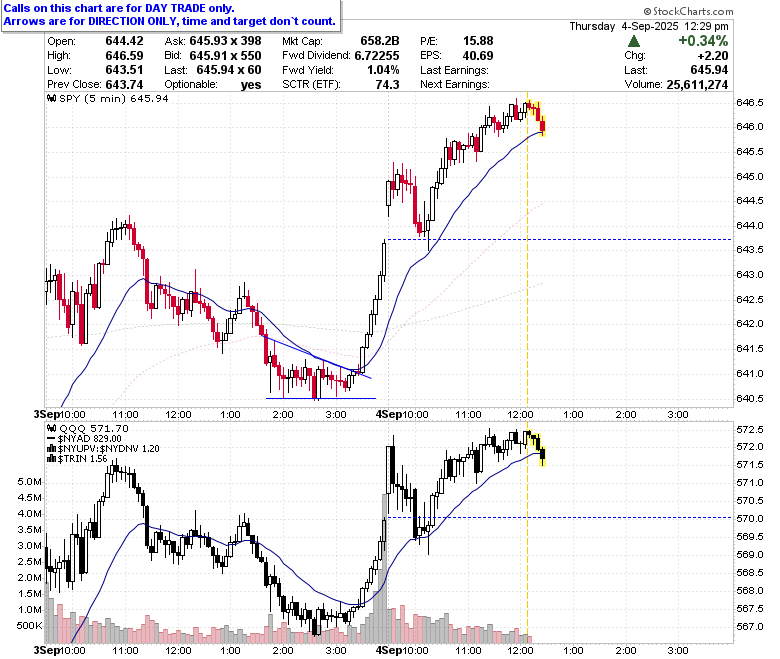Click the yellow-highlighted latest SPY candle
This screenshot has height=659, width=780.
coord(543,124)
